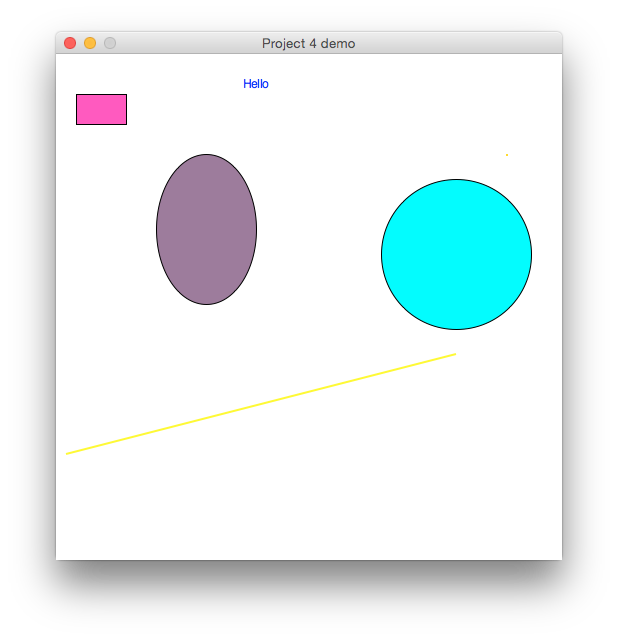Click the Project 4 demo title
Image resolution: width=618 pixels, height=640 pixels.
tap(309, 43)
